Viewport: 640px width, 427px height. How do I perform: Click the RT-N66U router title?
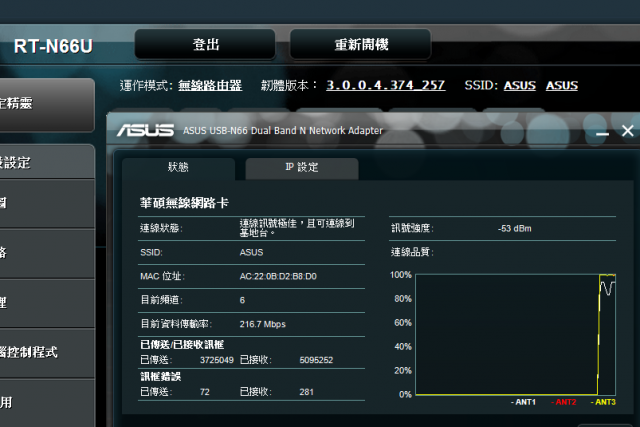pyautogui.click(x=53, y=47)
